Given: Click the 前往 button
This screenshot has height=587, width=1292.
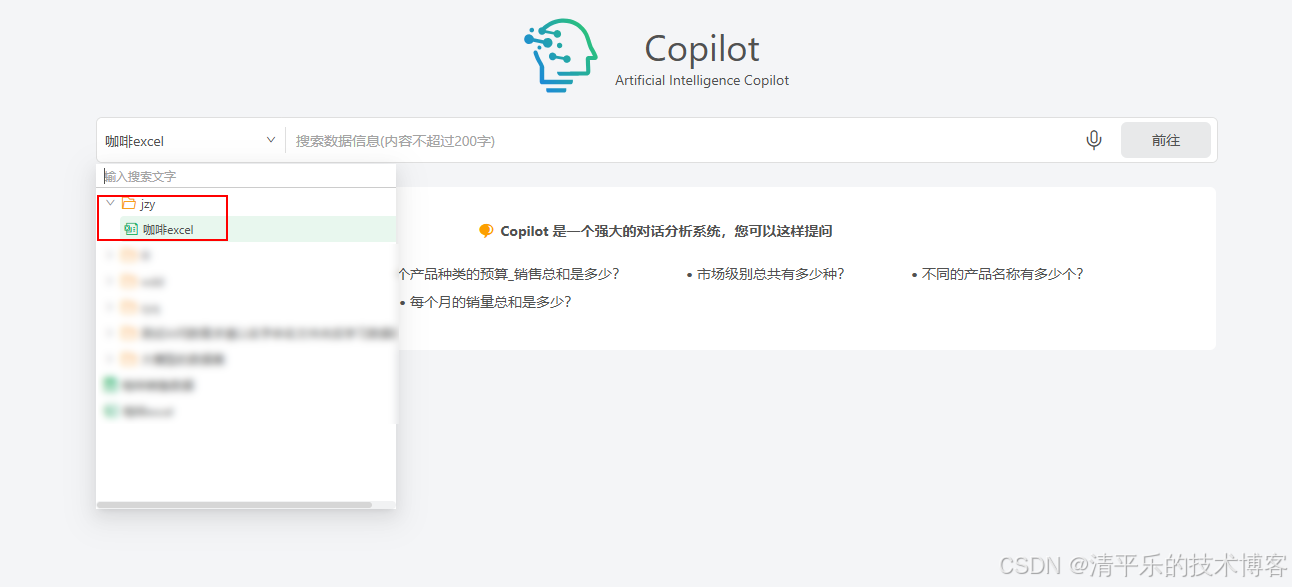Looking at the screenshot, I should (x=1165, y=139).
